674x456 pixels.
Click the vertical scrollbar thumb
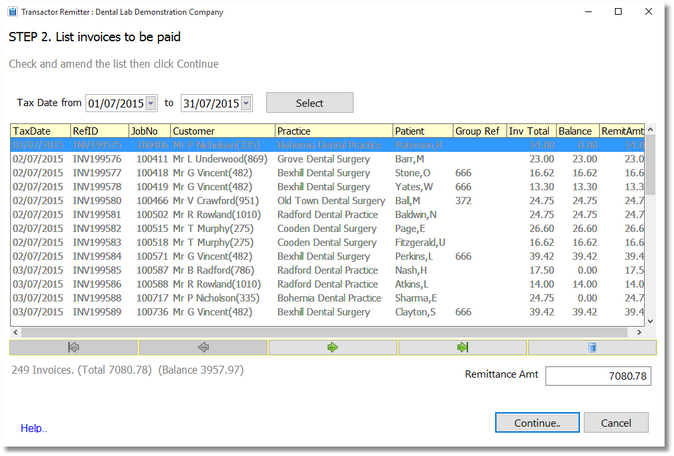coord(650,165)
